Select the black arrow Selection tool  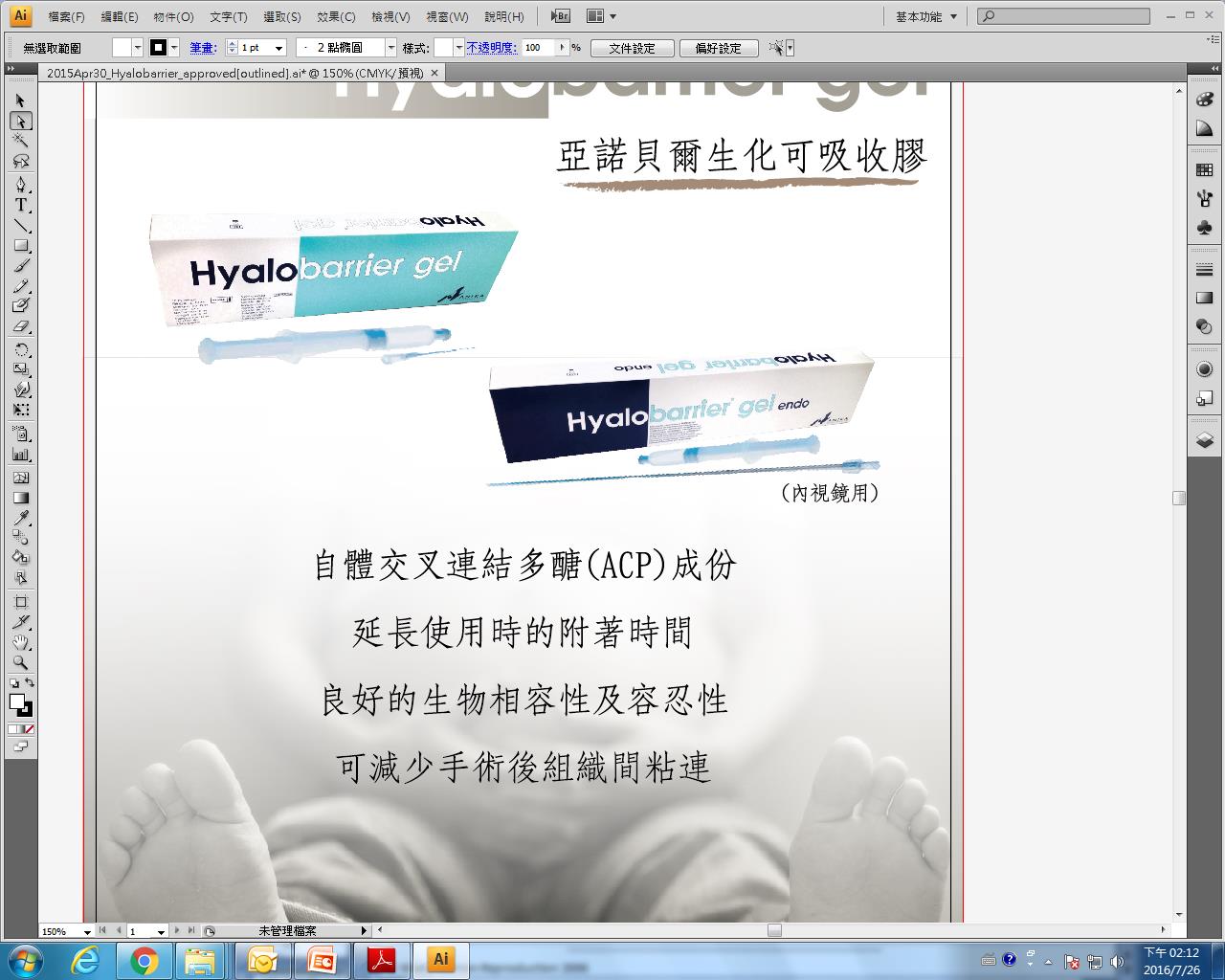tap(20, 100)
